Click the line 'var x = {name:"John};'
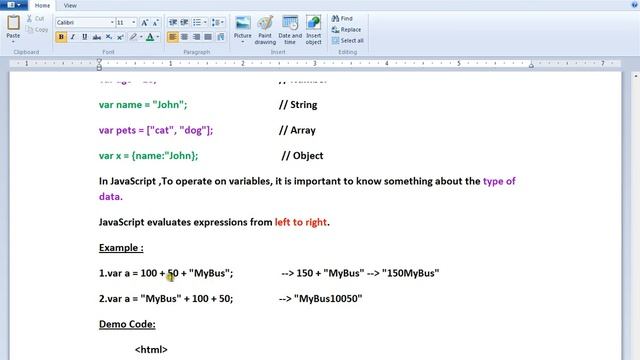 [148, 156]
